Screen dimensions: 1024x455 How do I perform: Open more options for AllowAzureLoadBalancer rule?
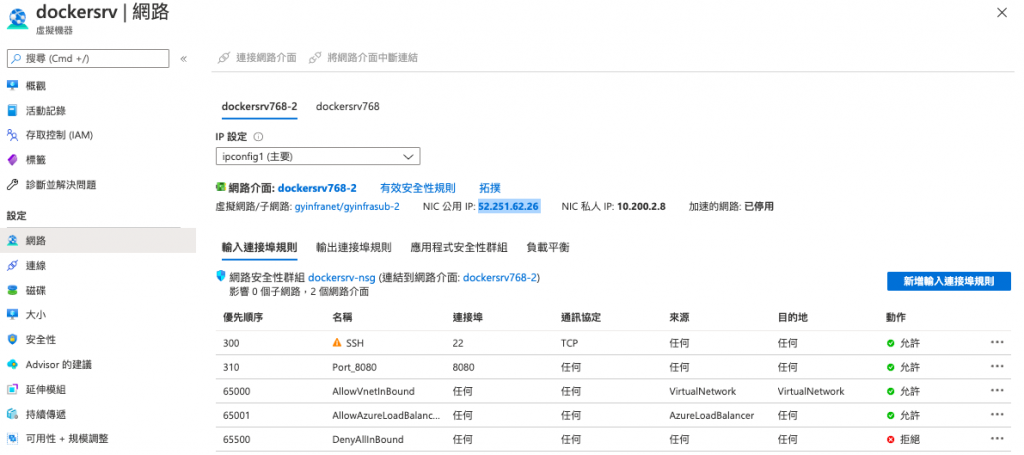click(x=997, y=415)
